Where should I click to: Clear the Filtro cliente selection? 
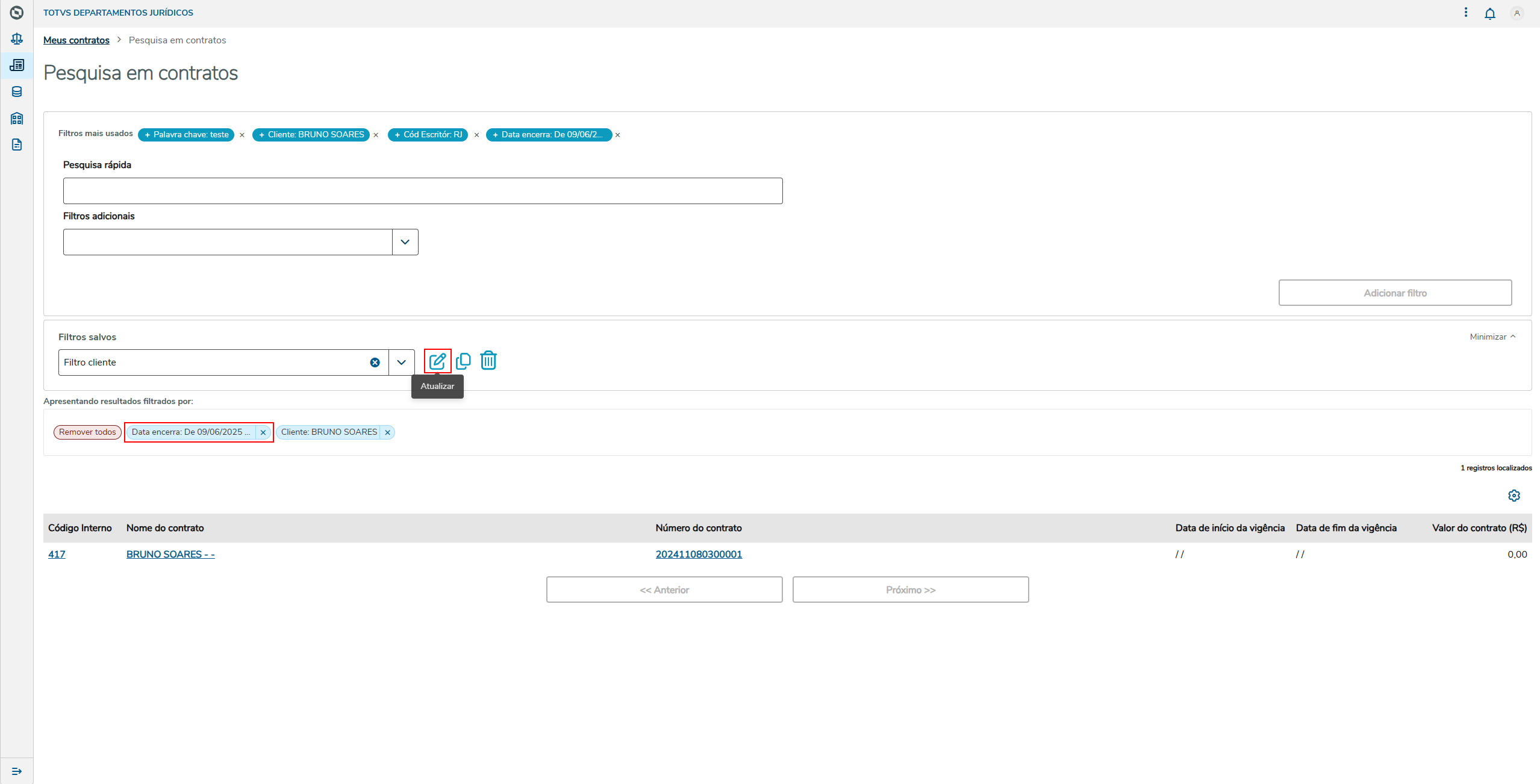pyautogui.click(x=375, y=362)
